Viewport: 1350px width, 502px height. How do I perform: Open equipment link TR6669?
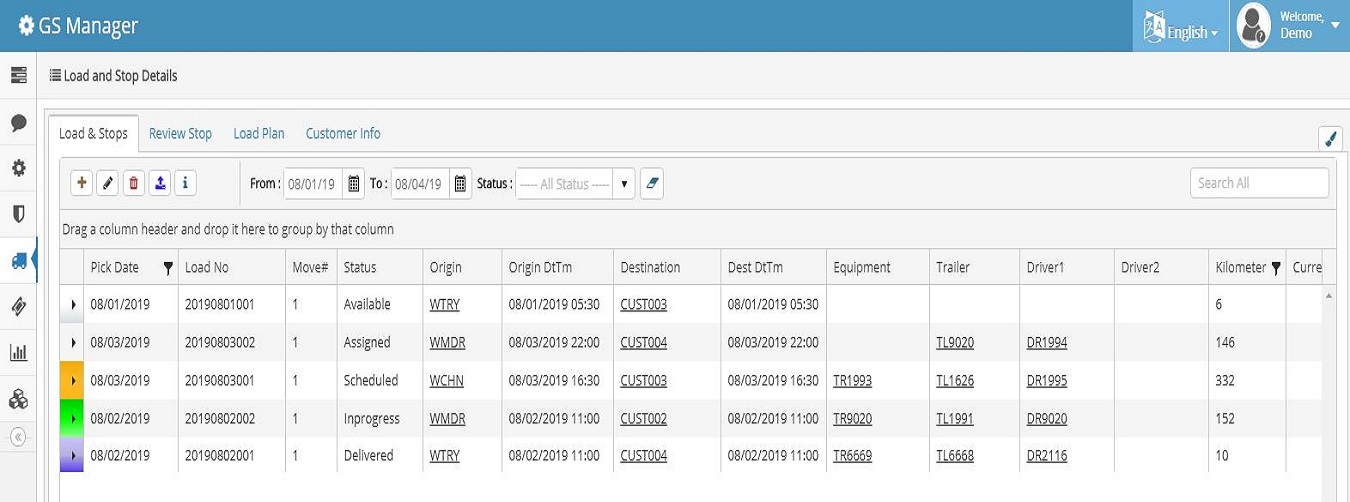pos(853,455)
